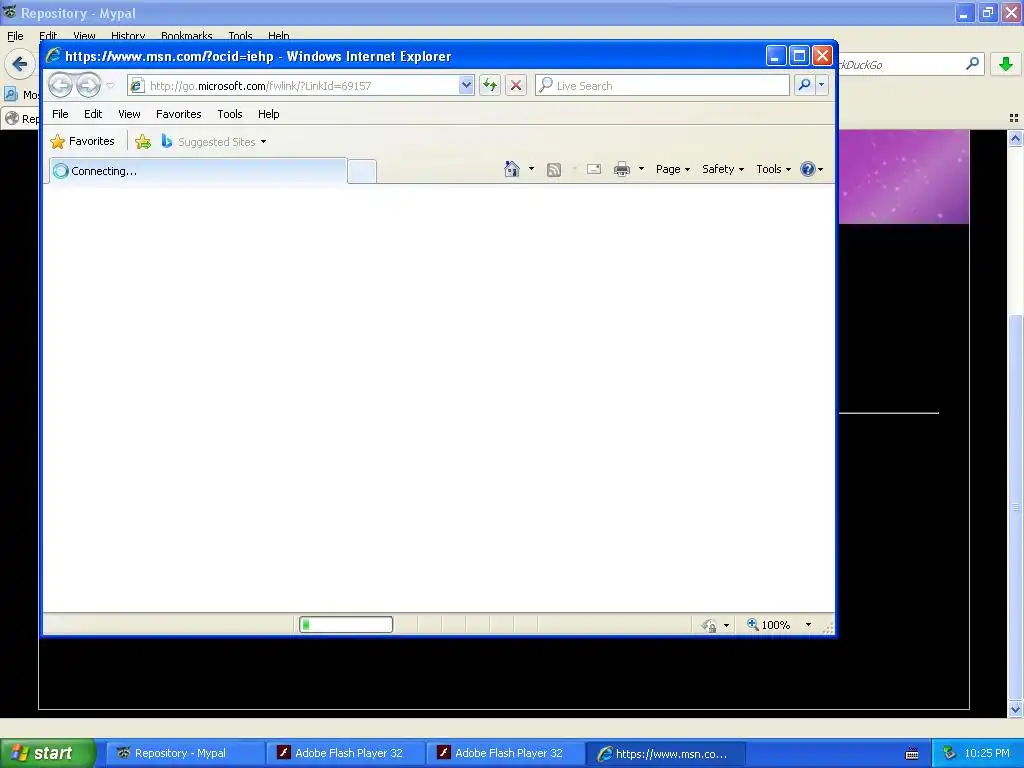Open the Favorites star button
The image size is (1024, 768).
point(82,141)
